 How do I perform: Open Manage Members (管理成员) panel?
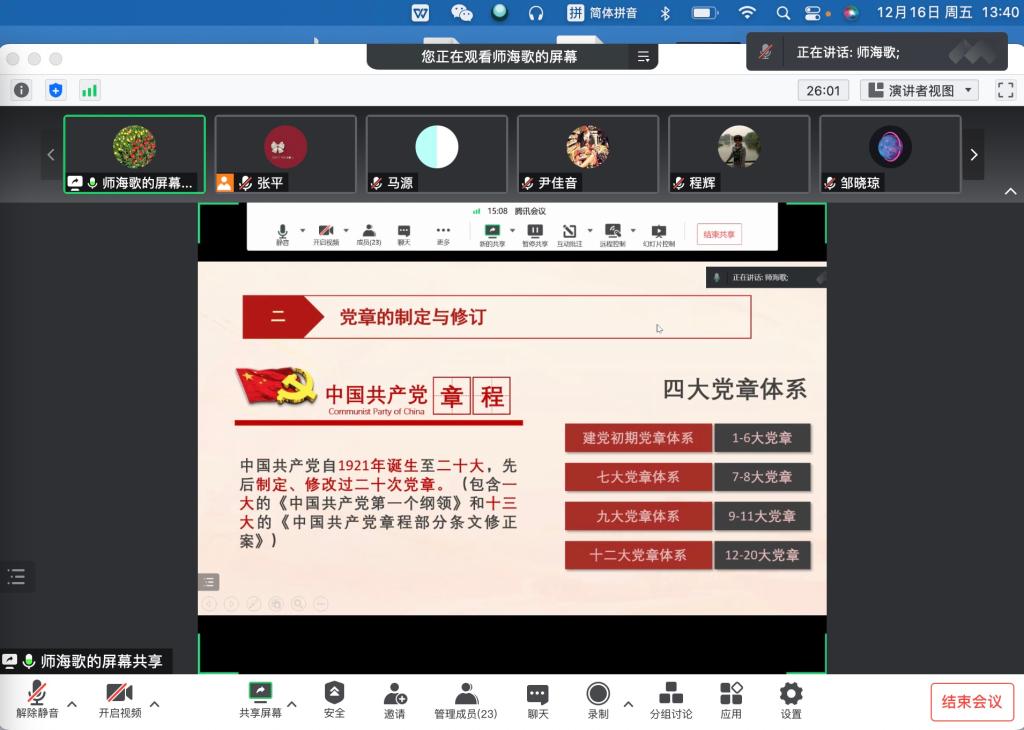465,699
